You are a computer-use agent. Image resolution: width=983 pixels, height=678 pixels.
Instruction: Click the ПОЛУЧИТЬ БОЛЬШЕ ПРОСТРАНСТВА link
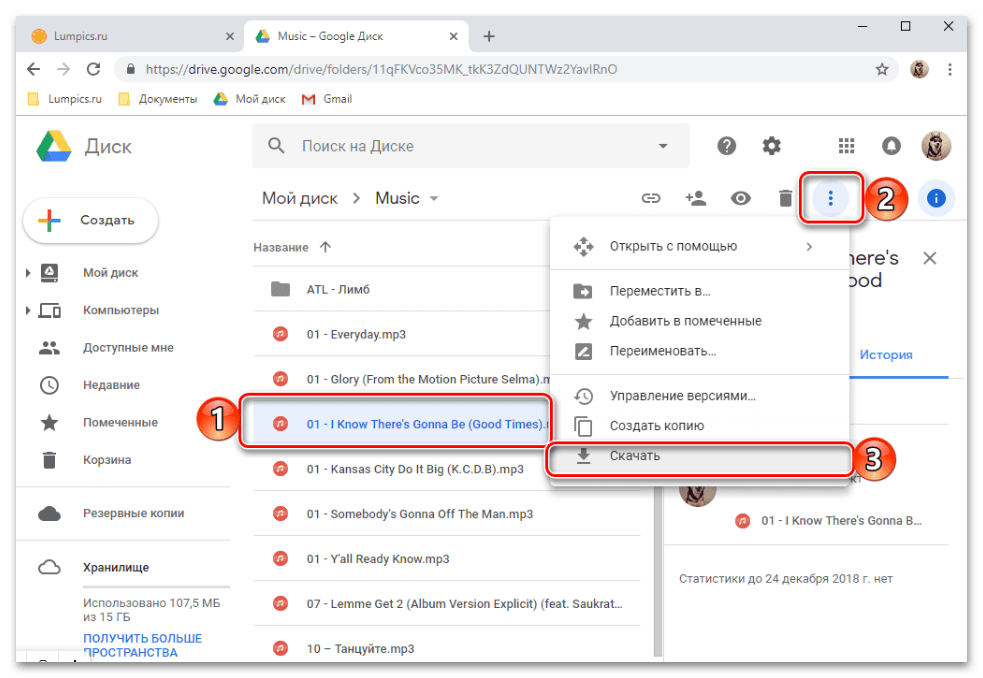point(142,645)
